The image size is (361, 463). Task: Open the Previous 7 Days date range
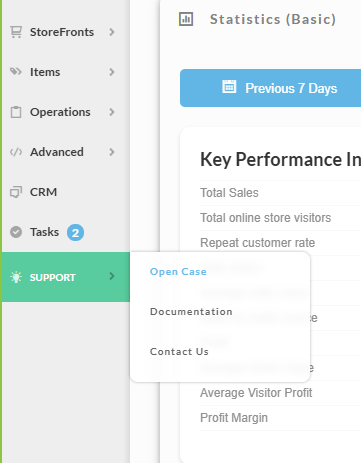270,88
